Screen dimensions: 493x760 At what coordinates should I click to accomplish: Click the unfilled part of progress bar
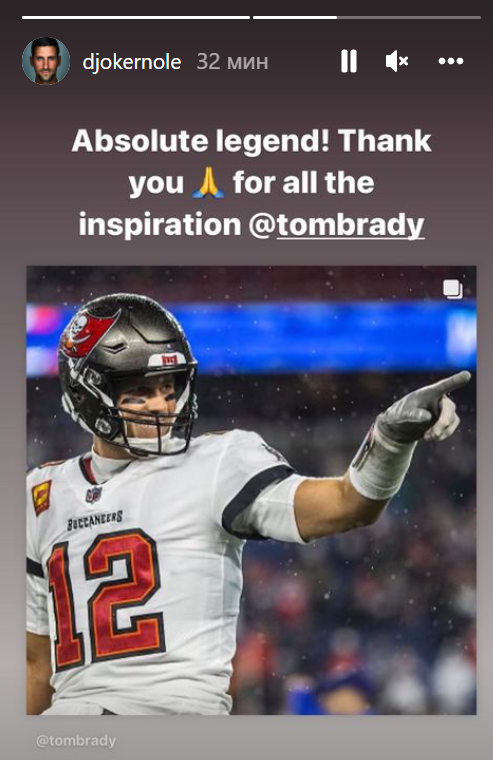(x=409, y=17)
